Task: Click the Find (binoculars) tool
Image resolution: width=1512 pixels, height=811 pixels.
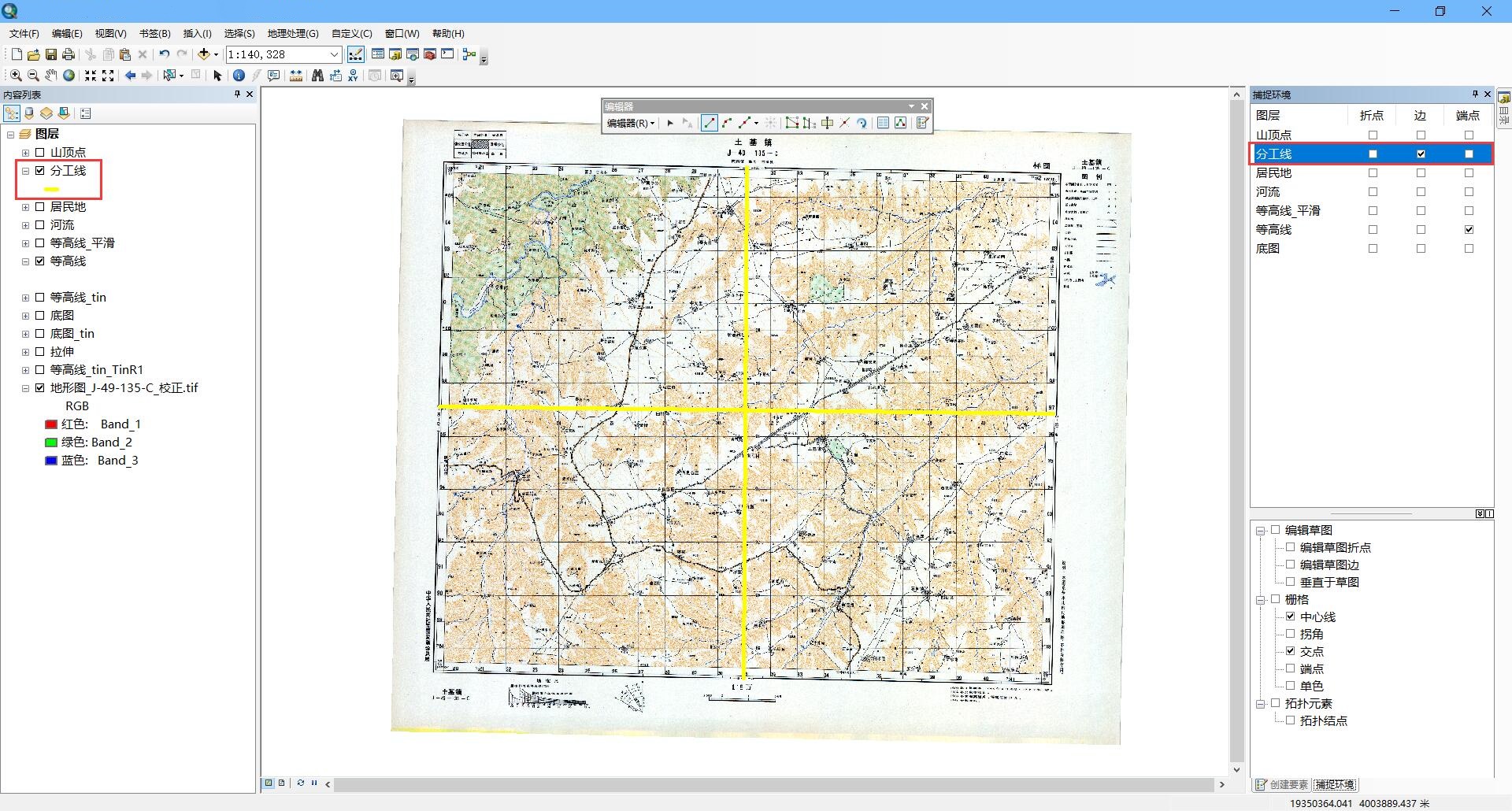Action: point(318,76)
